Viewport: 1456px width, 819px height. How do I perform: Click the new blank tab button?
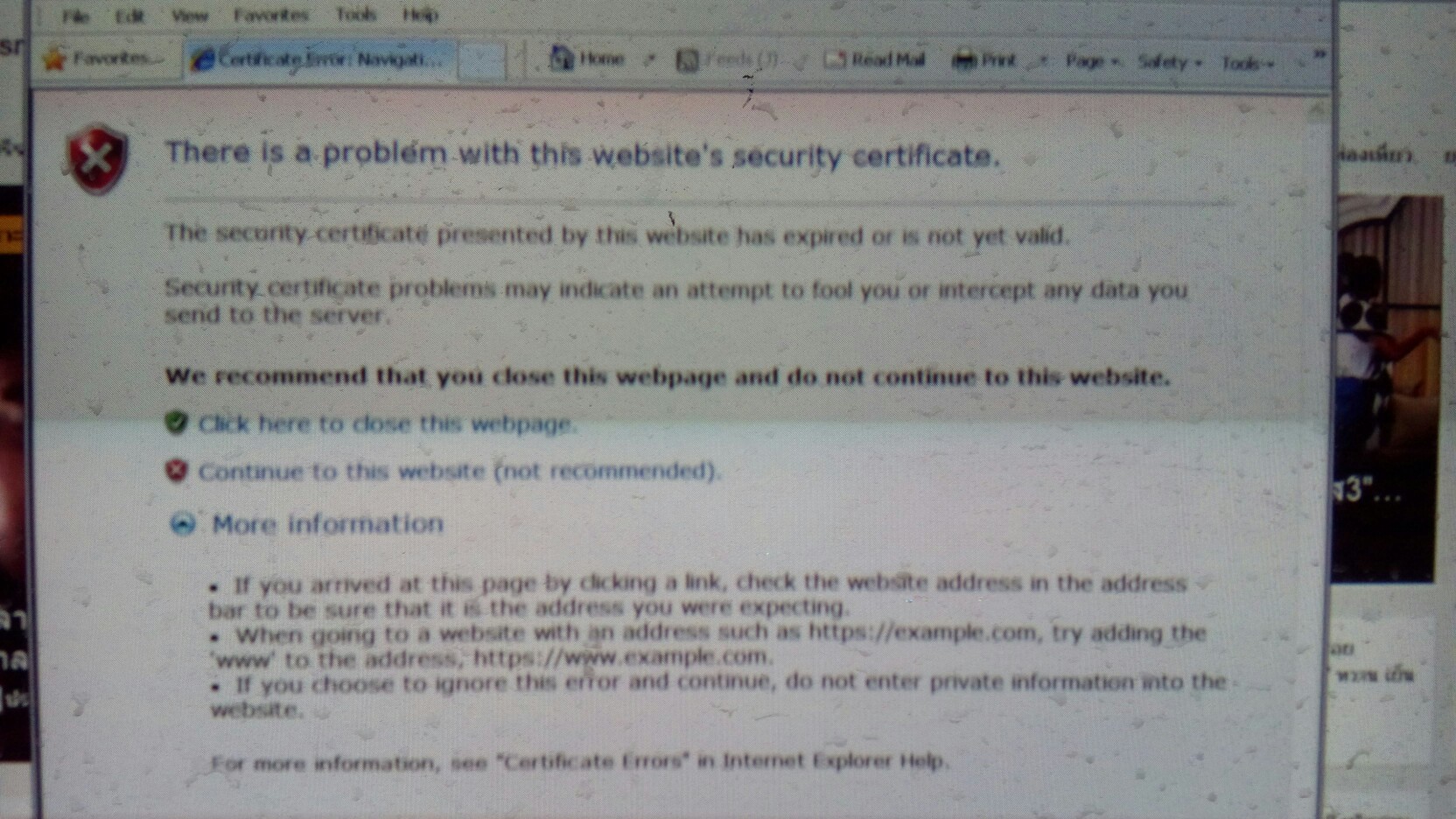[481, 60]
